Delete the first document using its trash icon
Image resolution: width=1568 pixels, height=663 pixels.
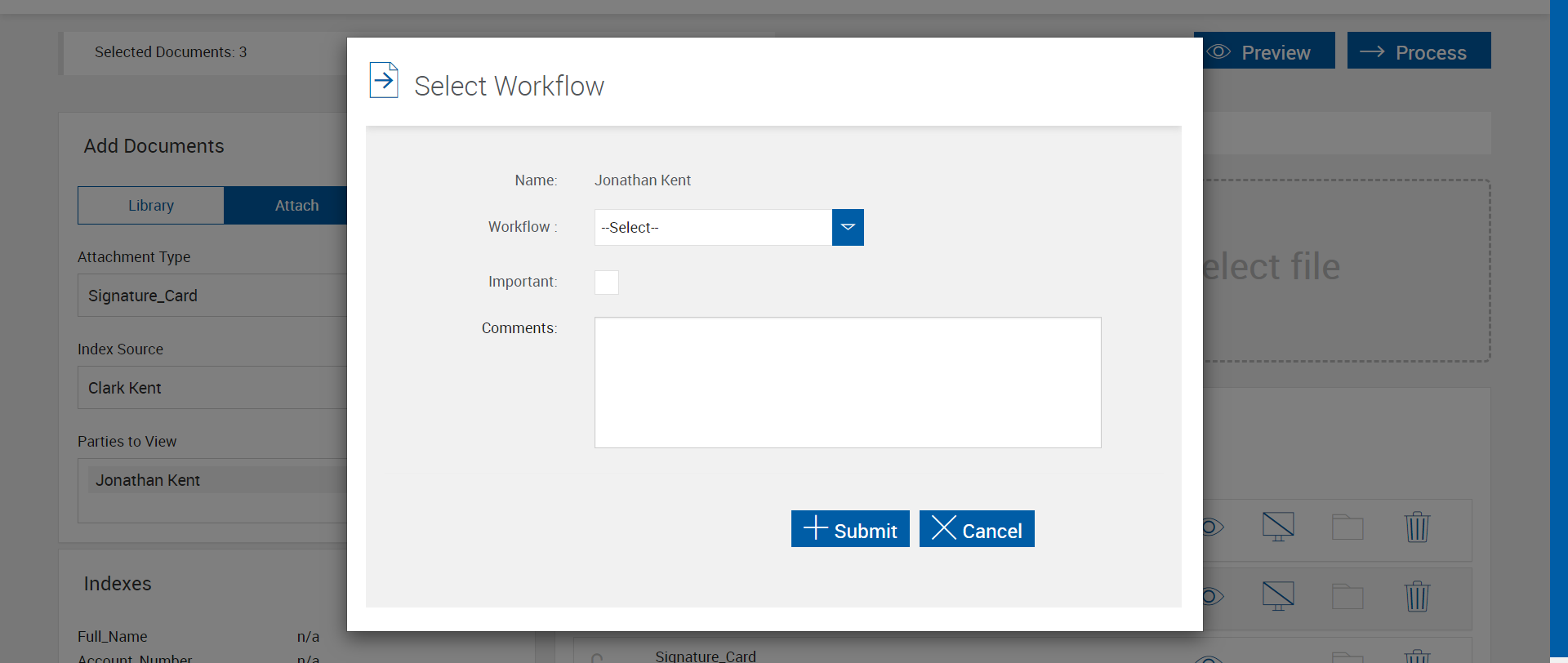[1417, 527]
